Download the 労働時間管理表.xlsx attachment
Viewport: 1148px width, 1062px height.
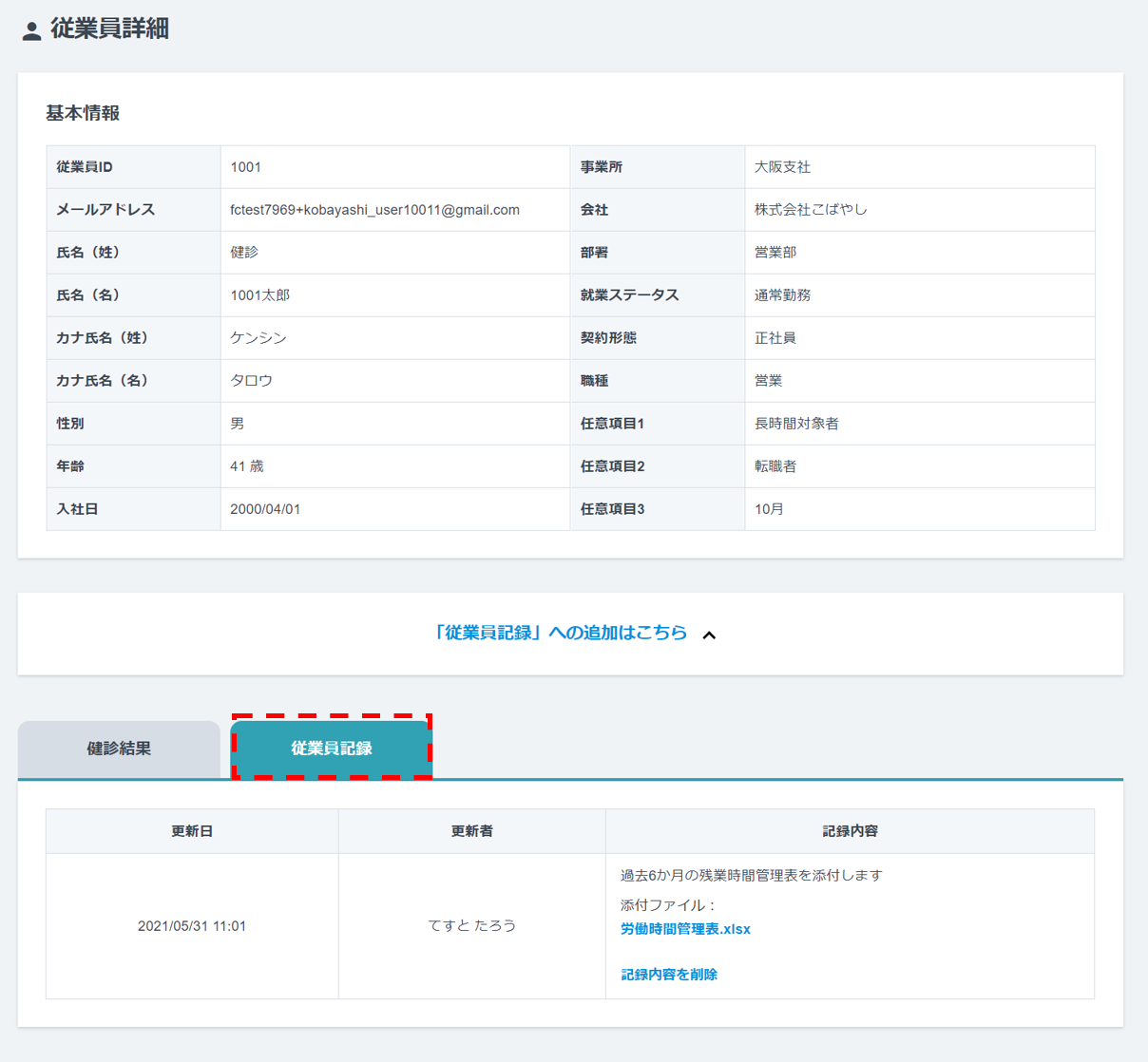click(x=685, y=929)
